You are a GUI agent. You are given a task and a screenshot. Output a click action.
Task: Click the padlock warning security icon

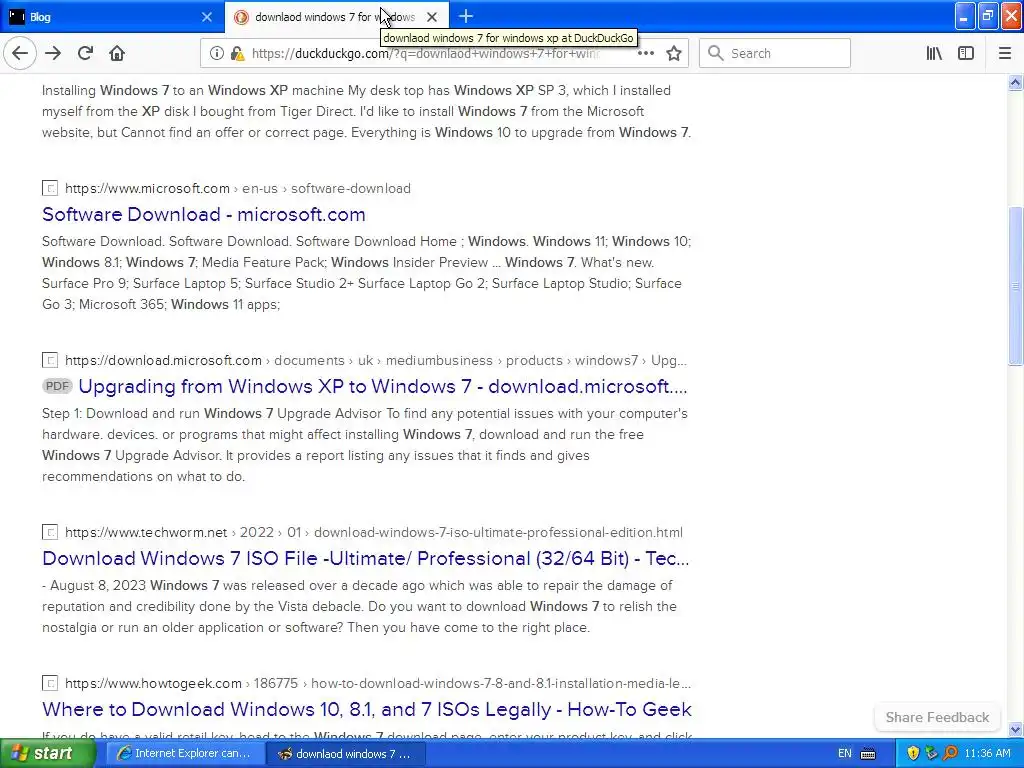237,54
